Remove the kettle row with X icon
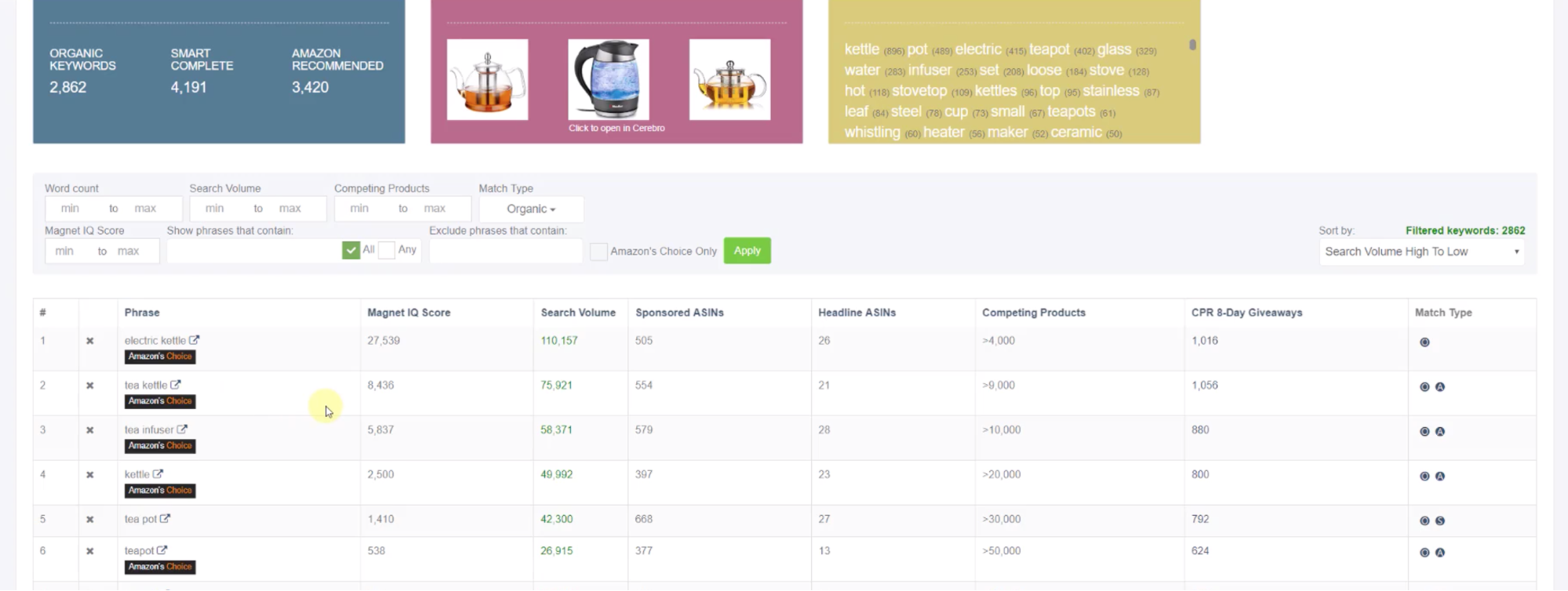The height and width of the screenshot is (591, 1568). point(90,475)
